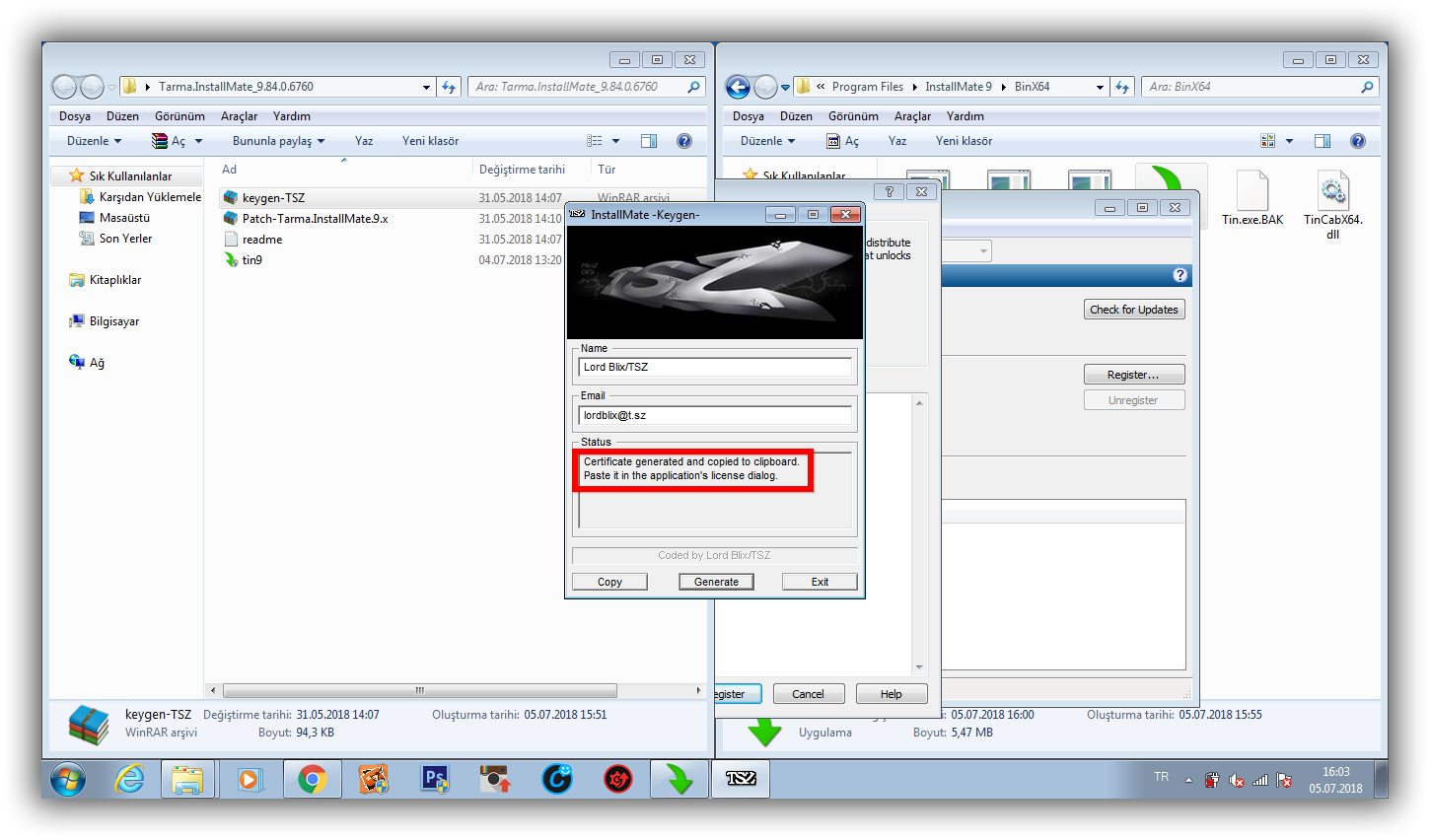Click Check for Updates in the InstallMate window

click(x=1134, y=310)
